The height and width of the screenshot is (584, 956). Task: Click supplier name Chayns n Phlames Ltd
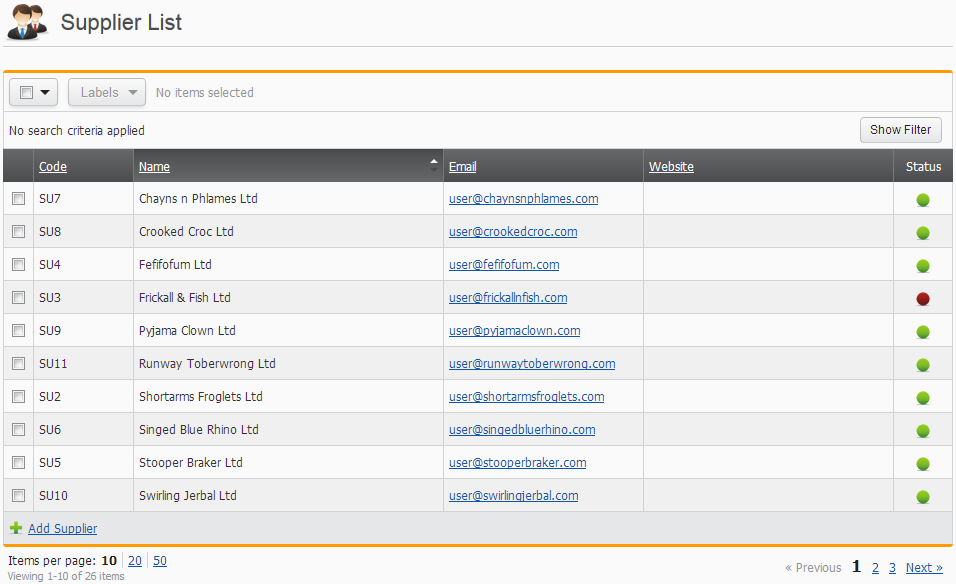[x=198, y=199]
